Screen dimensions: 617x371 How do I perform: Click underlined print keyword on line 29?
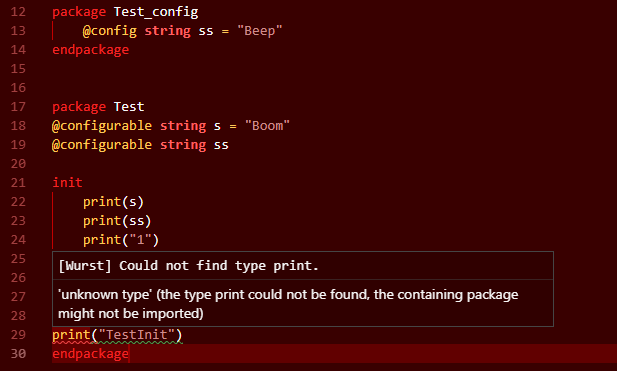pos(71,335)
